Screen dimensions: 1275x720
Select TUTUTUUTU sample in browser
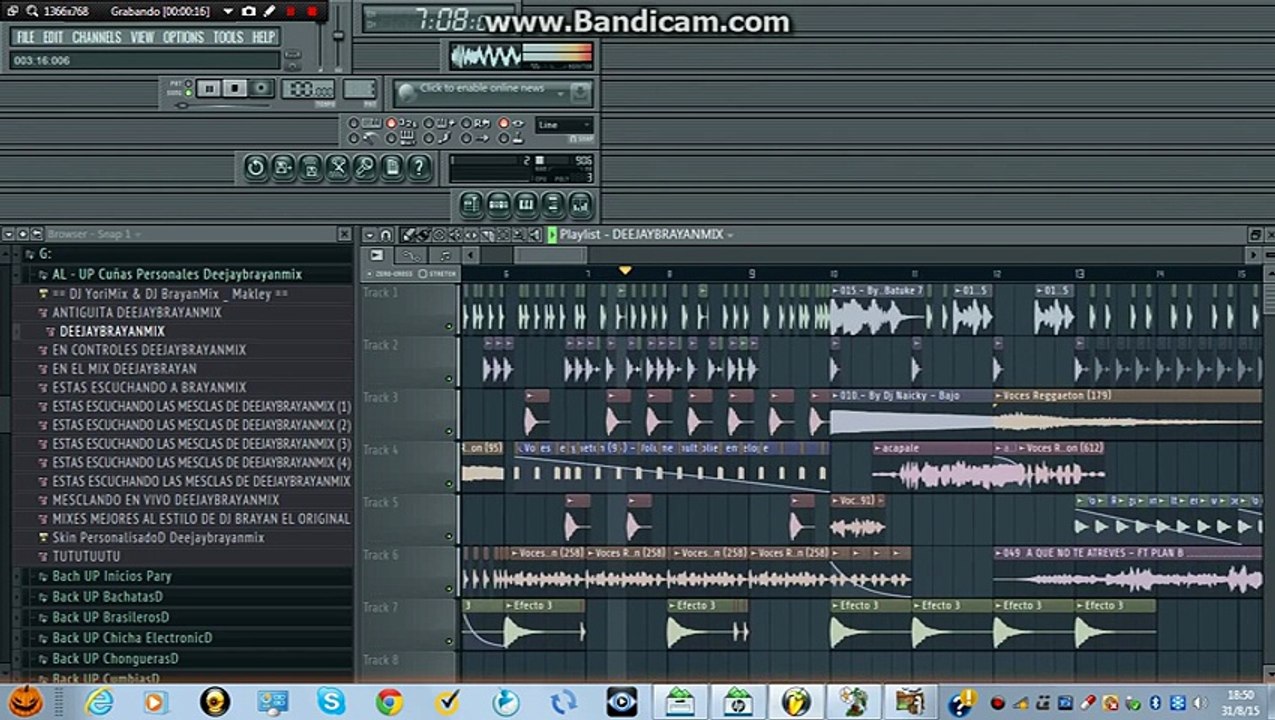tap(86, 556)
